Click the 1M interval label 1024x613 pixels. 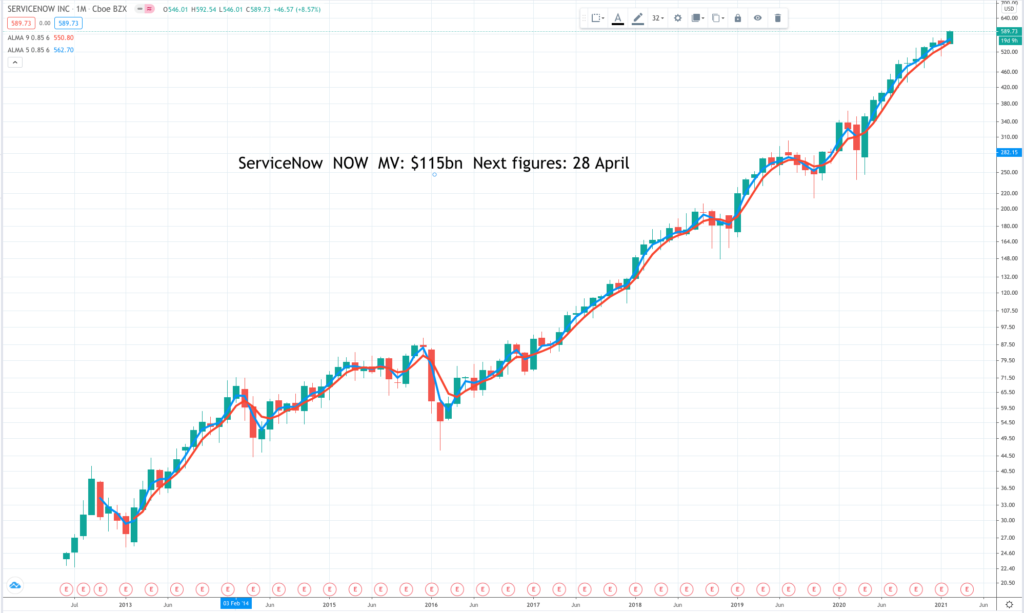tap(81, 9)
